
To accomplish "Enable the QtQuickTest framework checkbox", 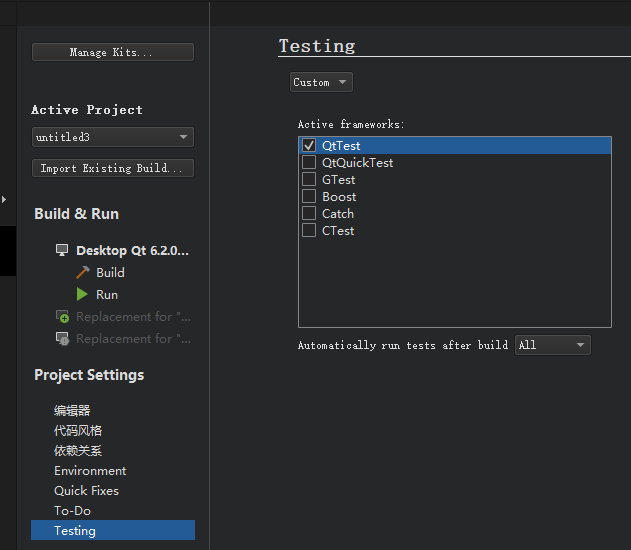I will coord(309,162).
